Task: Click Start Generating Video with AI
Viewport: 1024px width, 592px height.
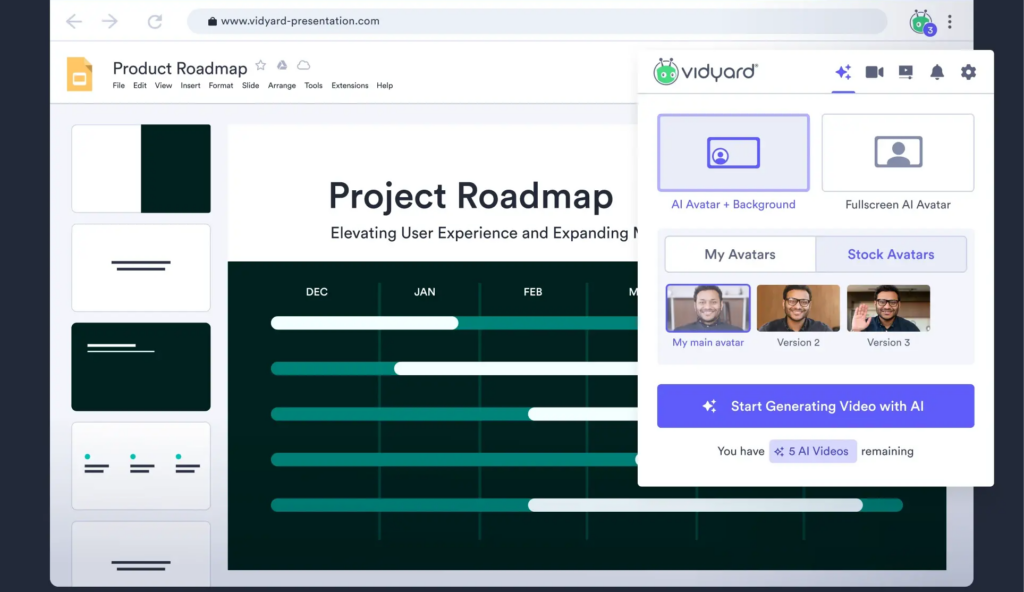Action: click(x=816, y=406)
